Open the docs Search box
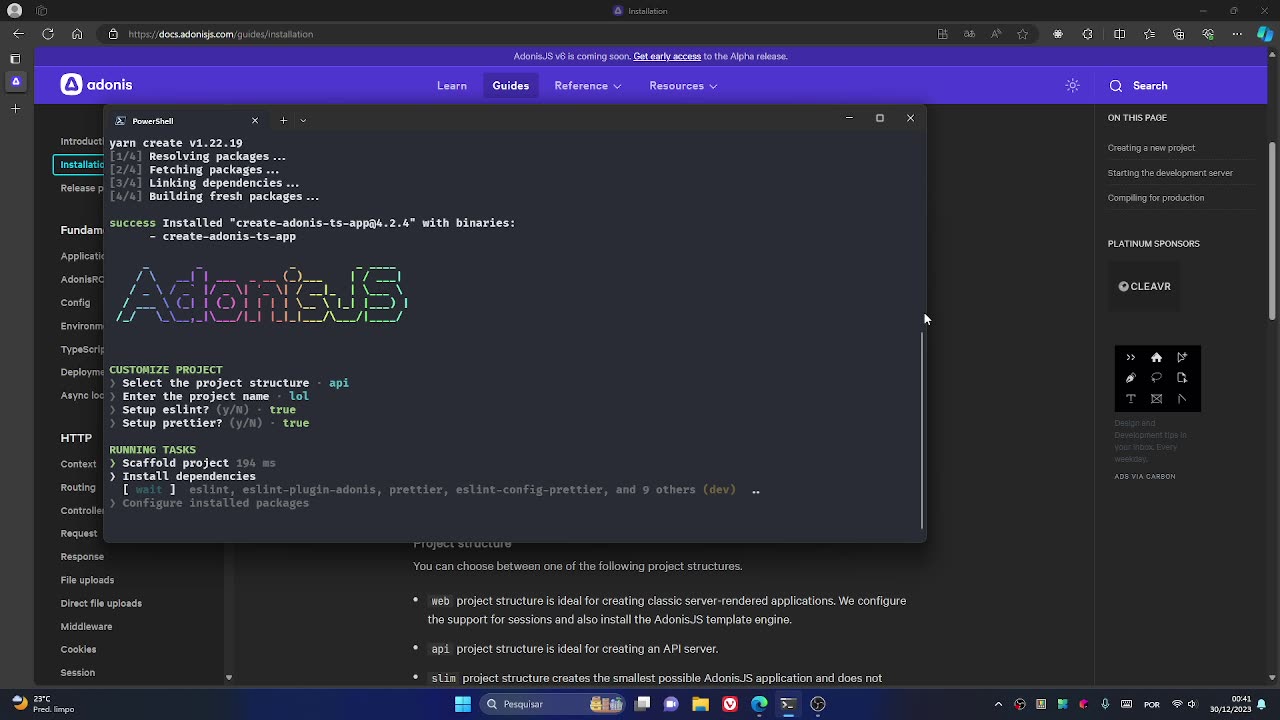This screenshot has width=1280, height=720. pos(1138,86)
